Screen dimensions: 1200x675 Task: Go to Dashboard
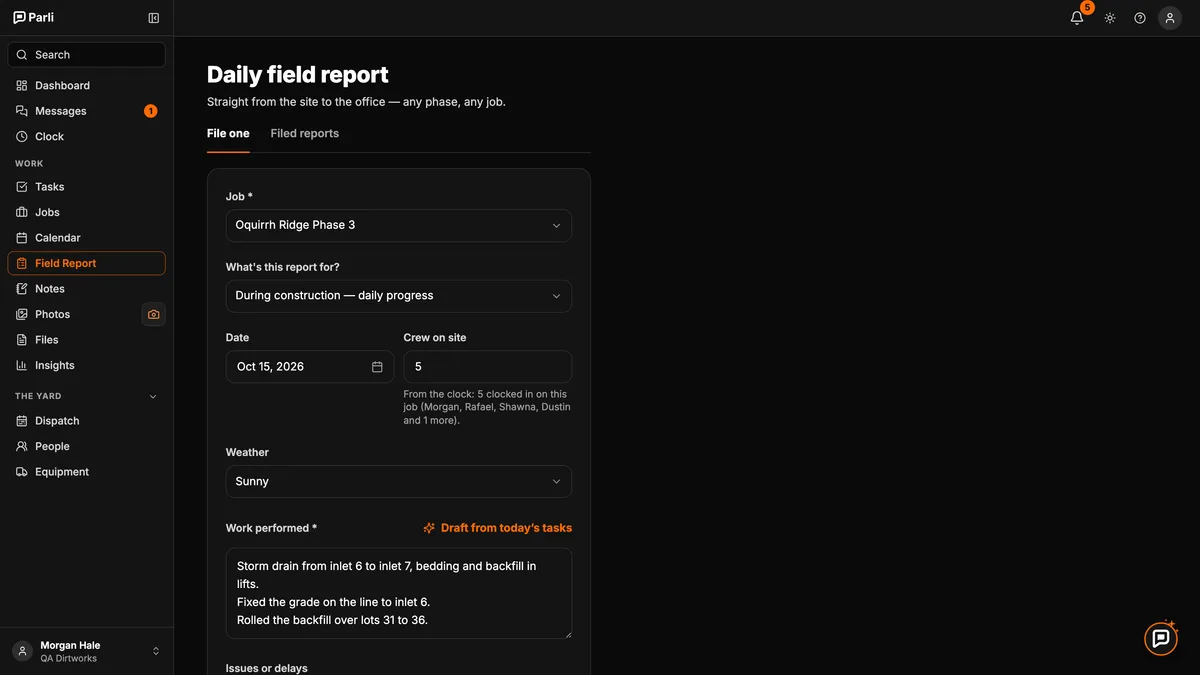click(86, 86)
